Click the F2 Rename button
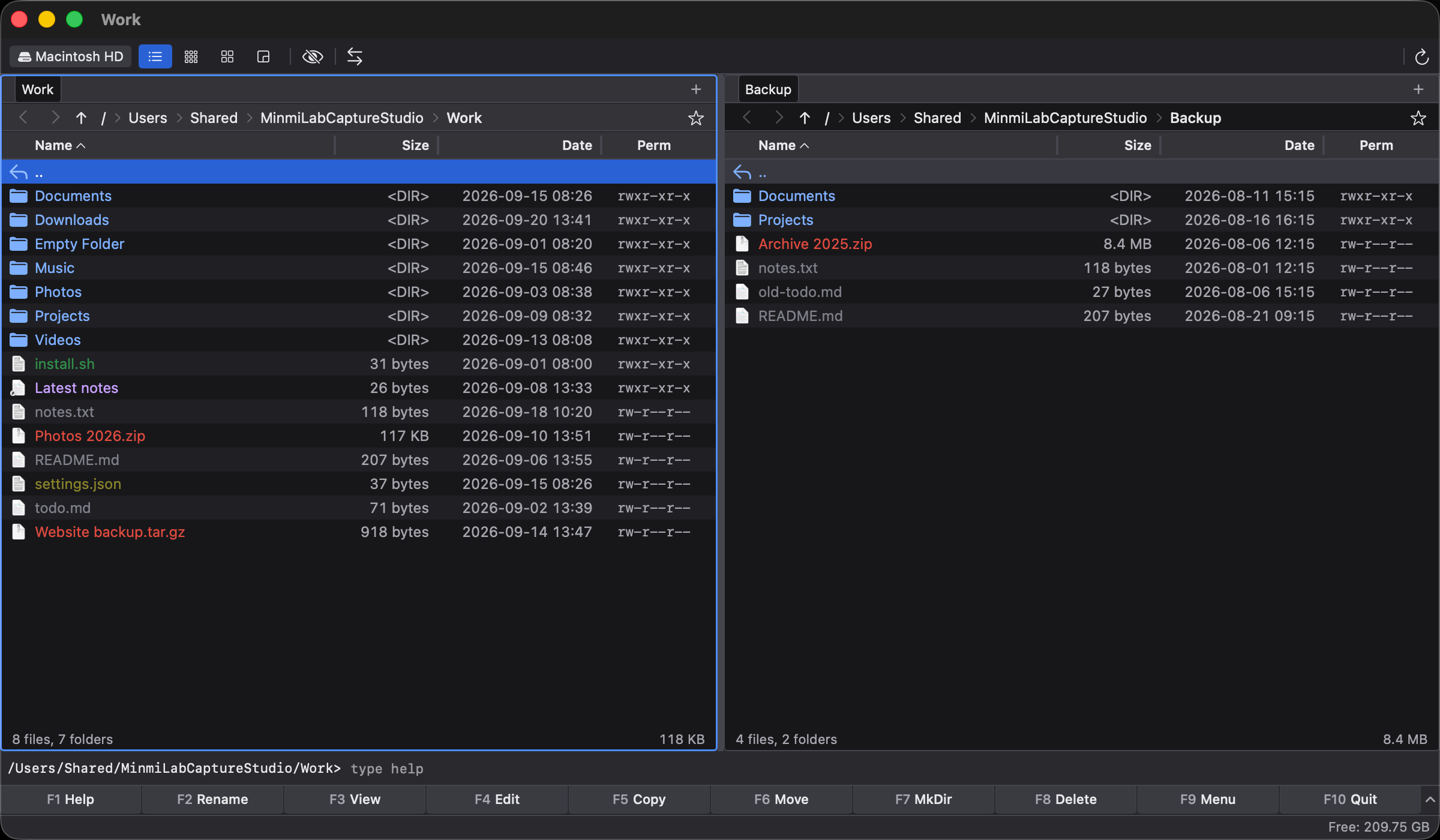 [212, 799]
